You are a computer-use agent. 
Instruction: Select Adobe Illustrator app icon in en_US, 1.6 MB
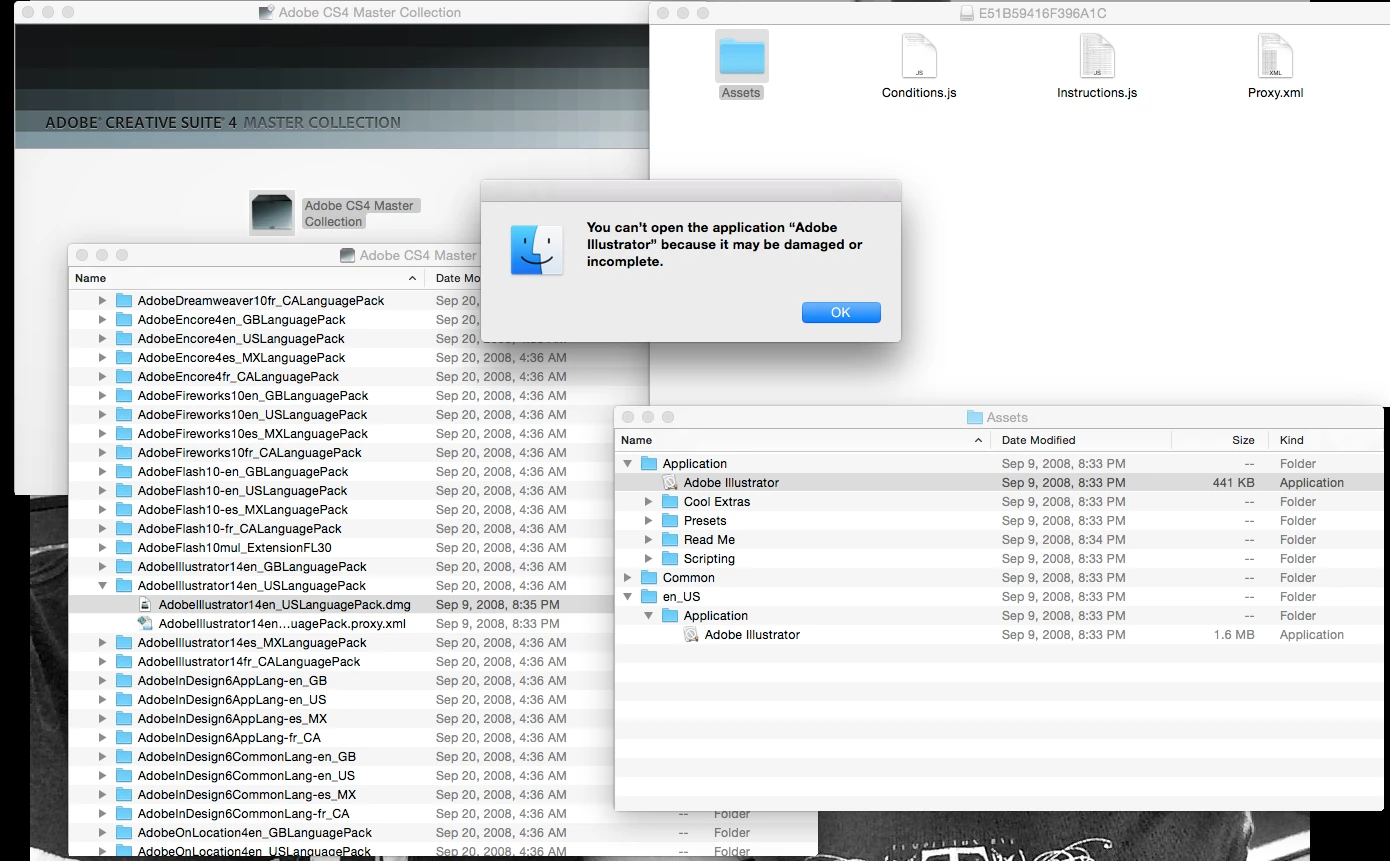[x=691, y=635]
